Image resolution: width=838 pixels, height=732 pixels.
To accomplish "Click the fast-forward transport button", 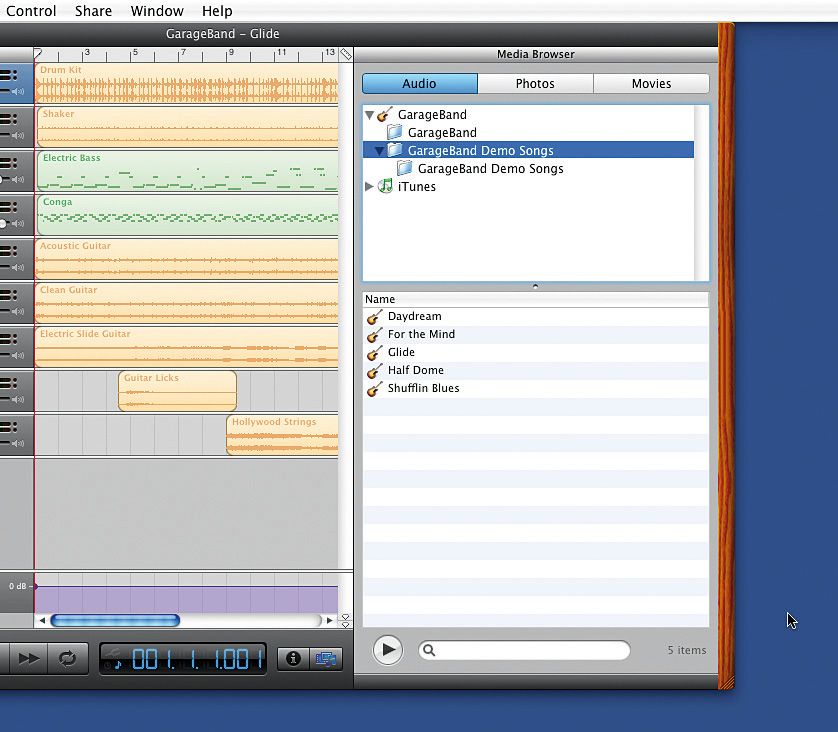I will [28, 658].
